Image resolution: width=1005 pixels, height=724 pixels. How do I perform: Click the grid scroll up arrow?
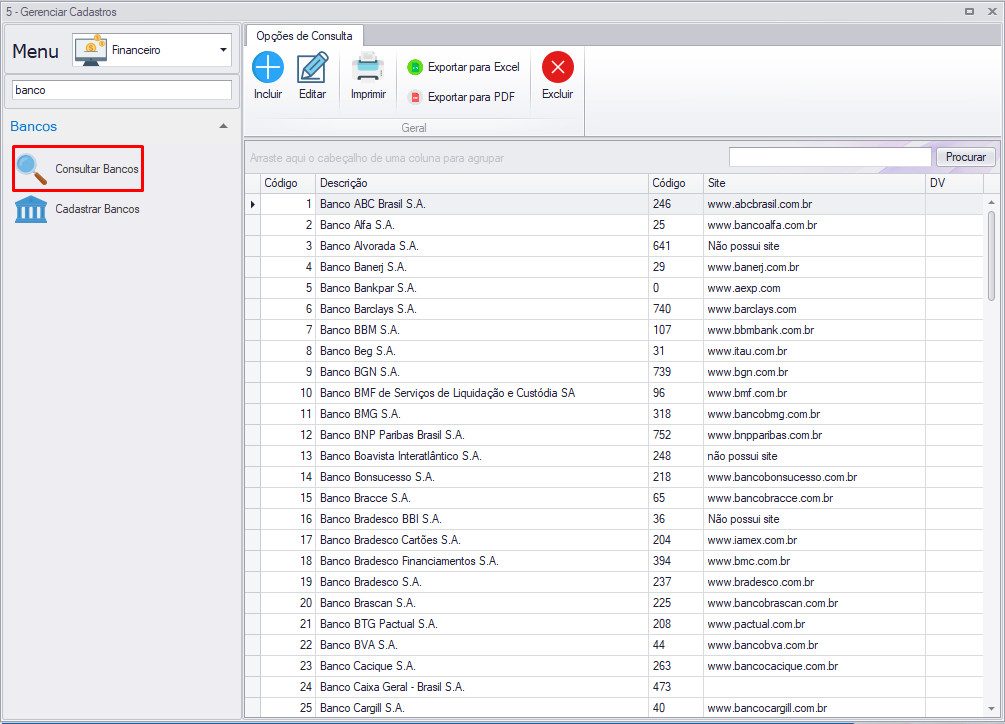click(x=991, y=202)
